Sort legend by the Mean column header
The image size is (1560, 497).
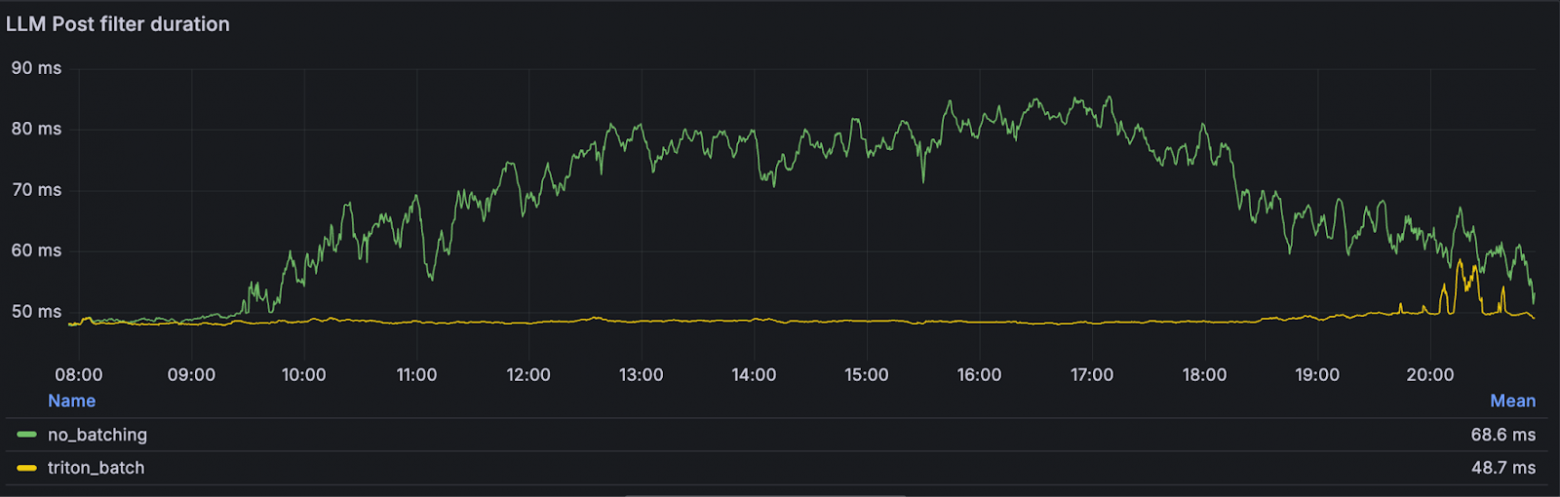1513,401
